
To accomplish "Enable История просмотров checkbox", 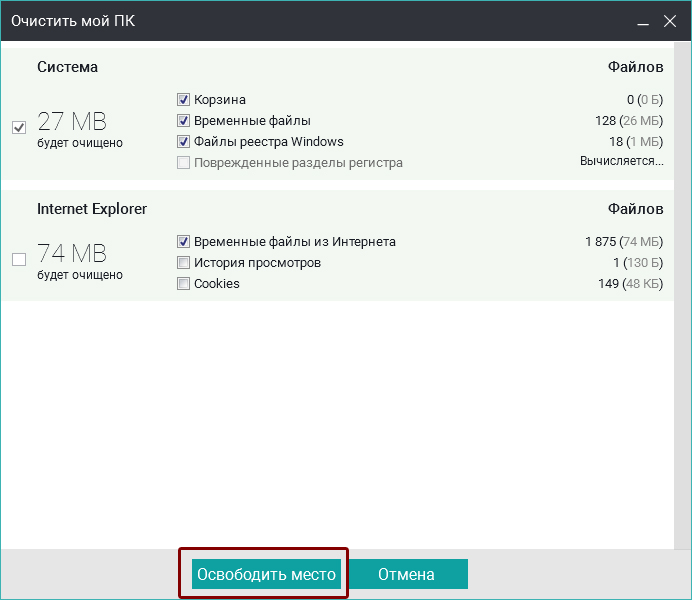I will (x=183, y=262).
